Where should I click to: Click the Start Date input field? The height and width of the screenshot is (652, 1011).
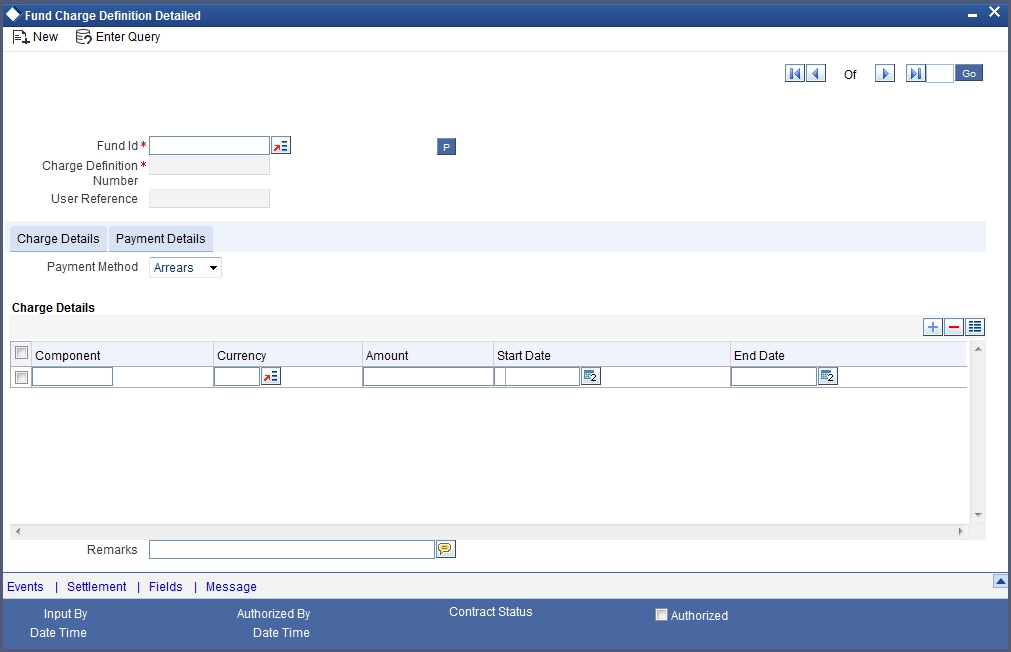(537, 377)
